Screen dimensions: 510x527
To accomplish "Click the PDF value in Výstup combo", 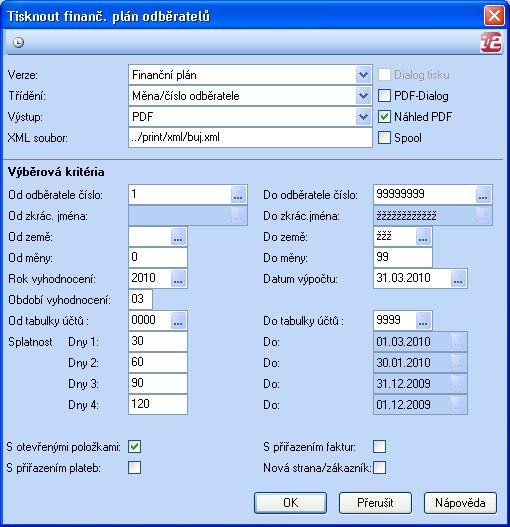I will (x=143, y=117).
